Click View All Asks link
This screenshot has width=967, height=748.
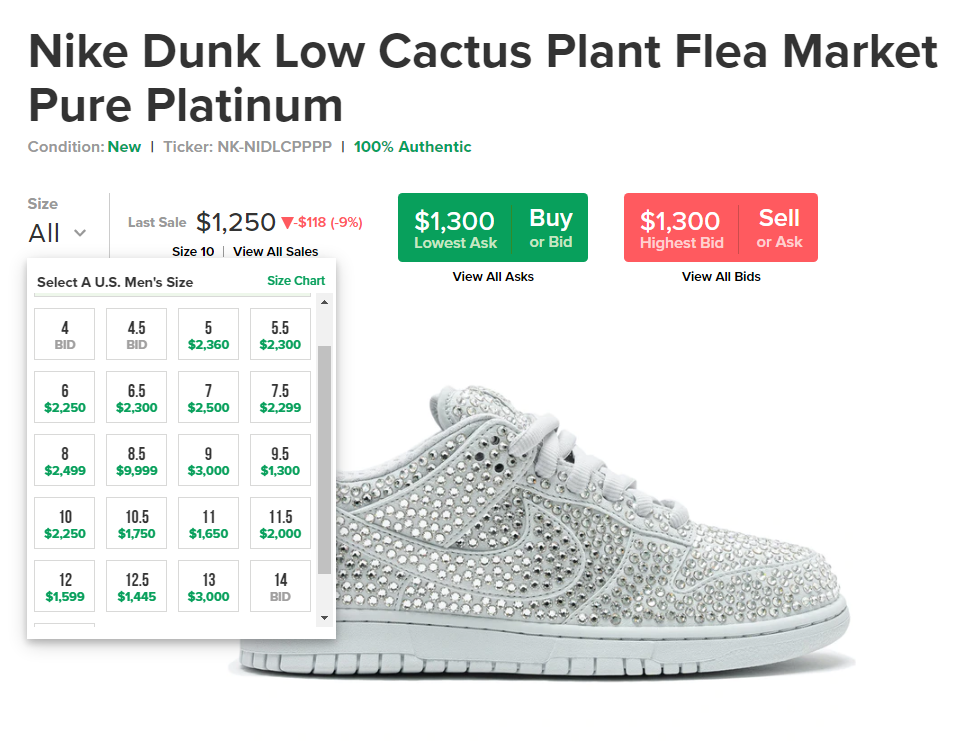493,277
